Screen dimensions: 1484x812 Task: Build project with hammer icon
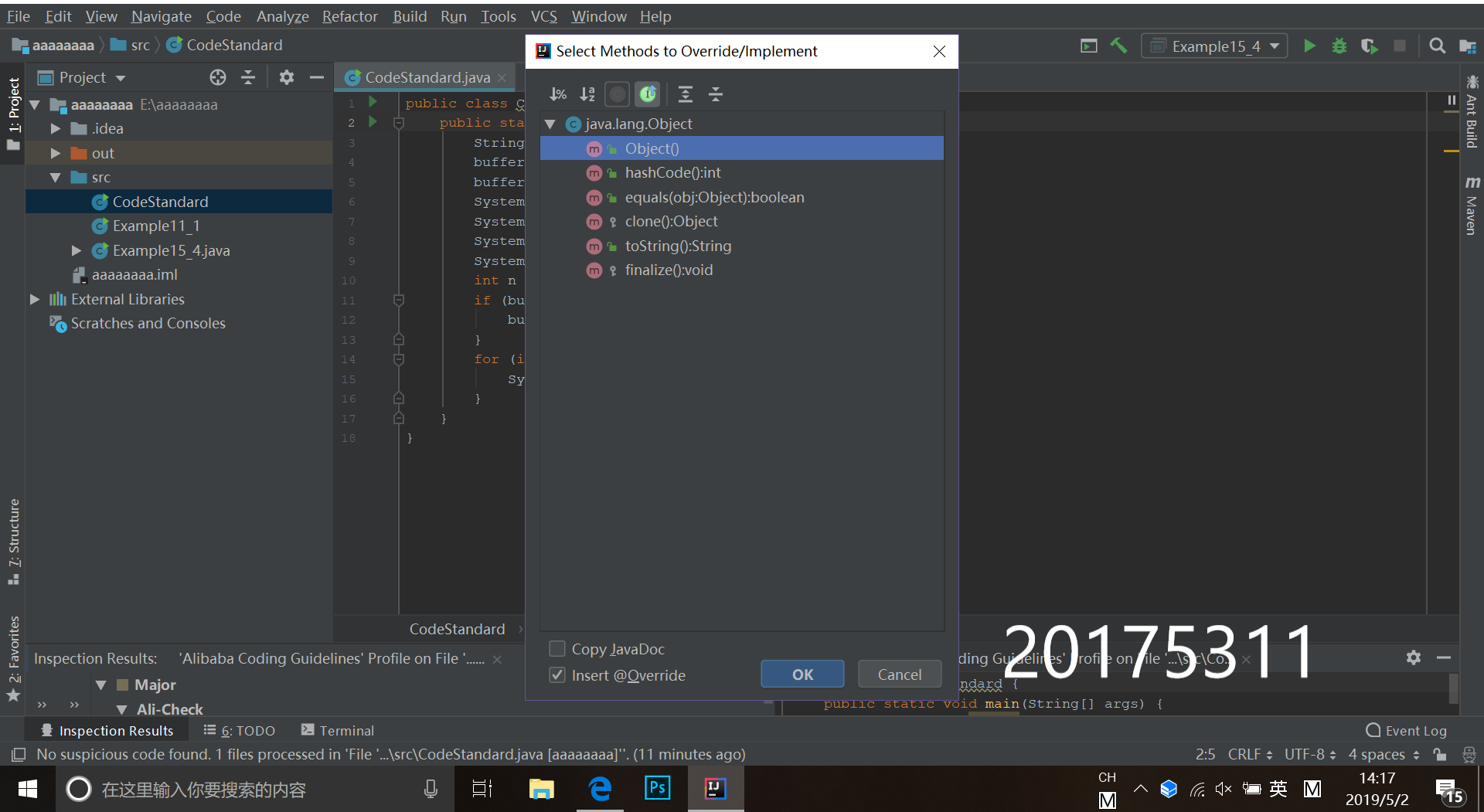tap(1118, 46)
